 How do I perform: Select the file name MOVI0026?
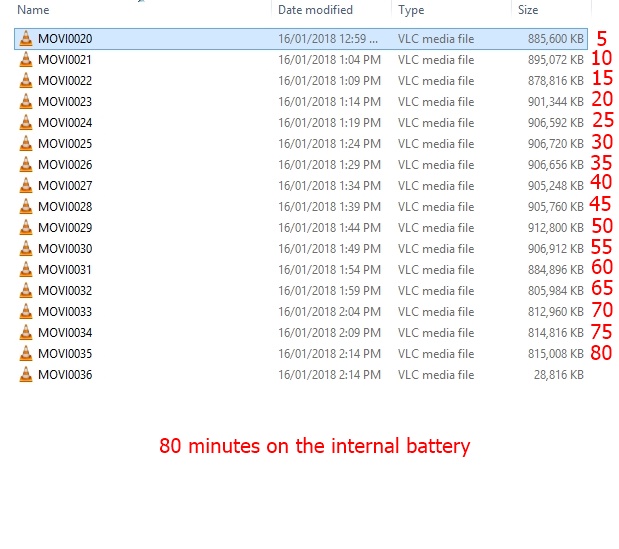[65, 165]
